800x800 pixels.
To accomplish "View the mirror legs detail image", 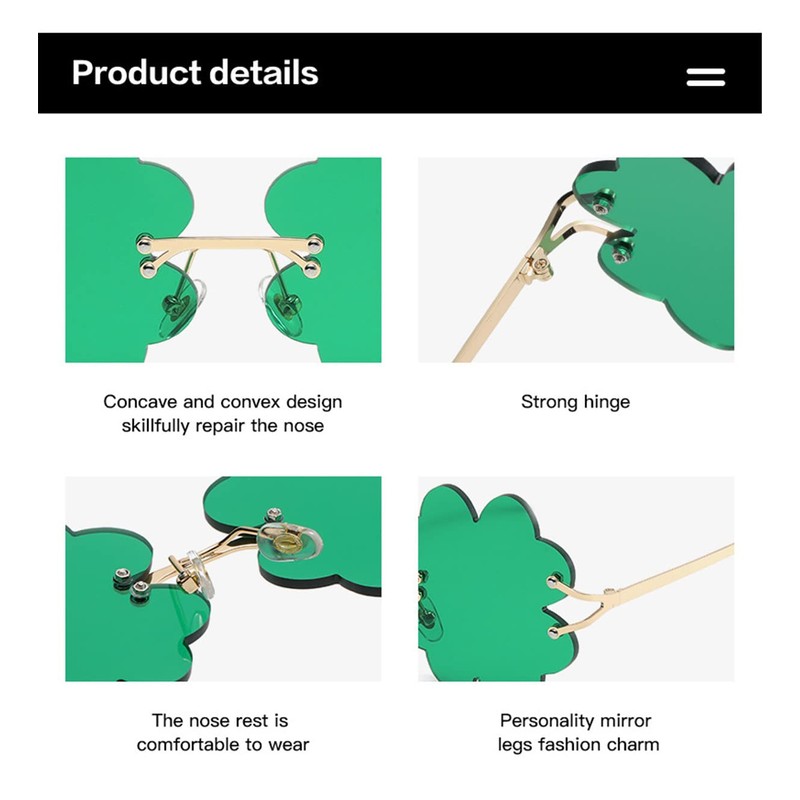I will [576, 579].
